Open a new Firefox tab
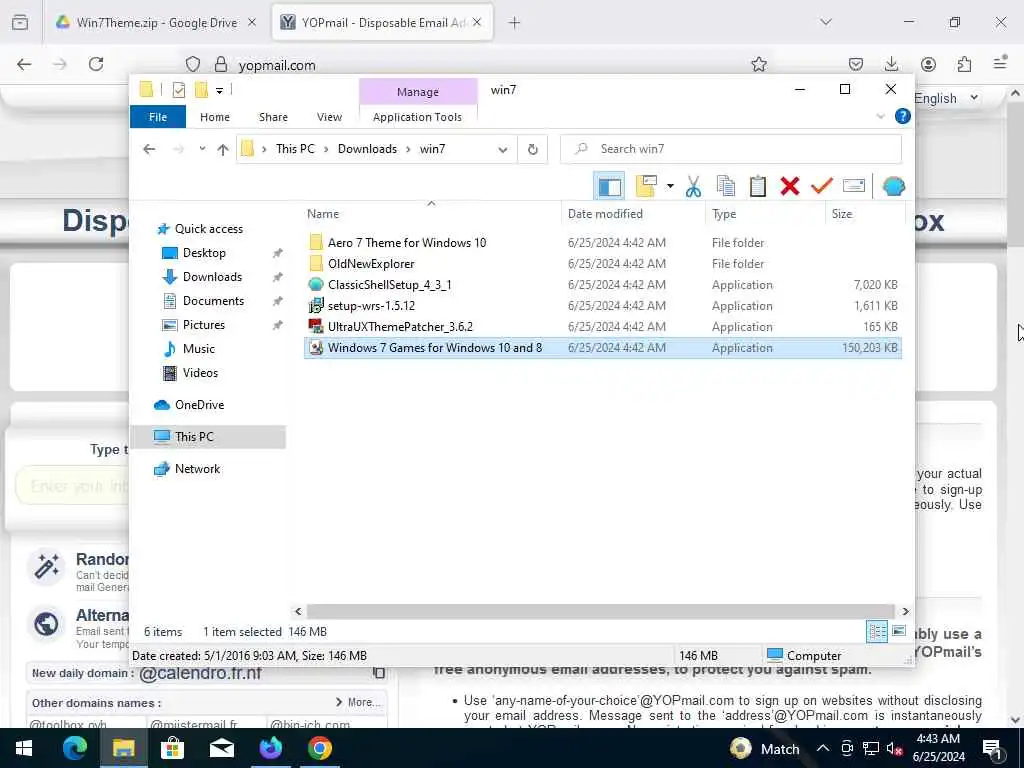 click(x=514, y=23)
